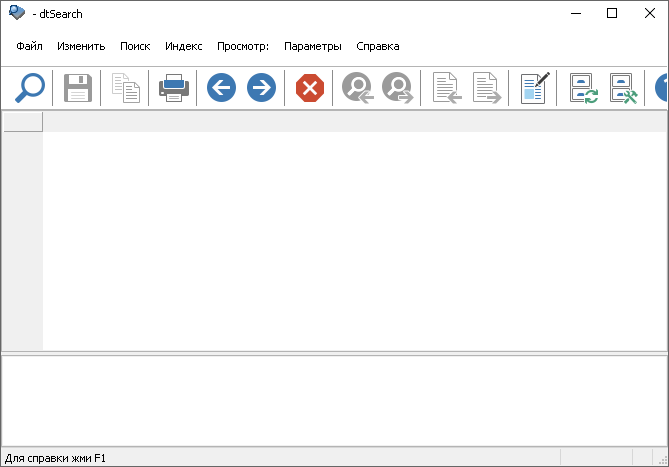
Task: Go back with blue left arrow
Action: point(221,88)
